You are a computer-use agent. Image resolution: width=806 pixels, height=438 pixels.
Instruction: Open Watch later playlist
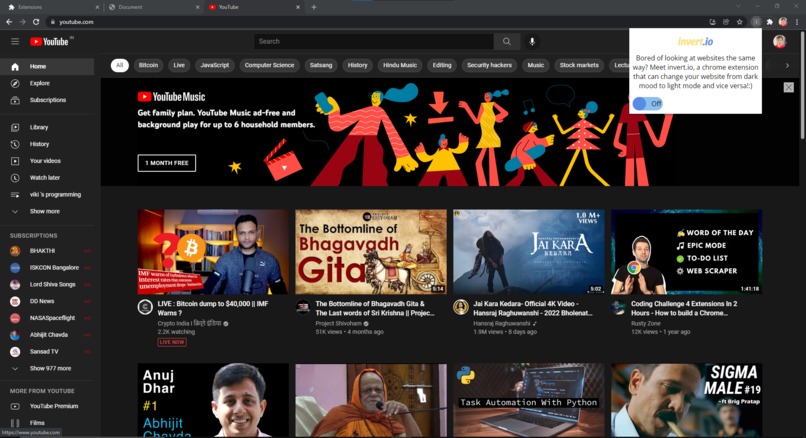point(47,178)
